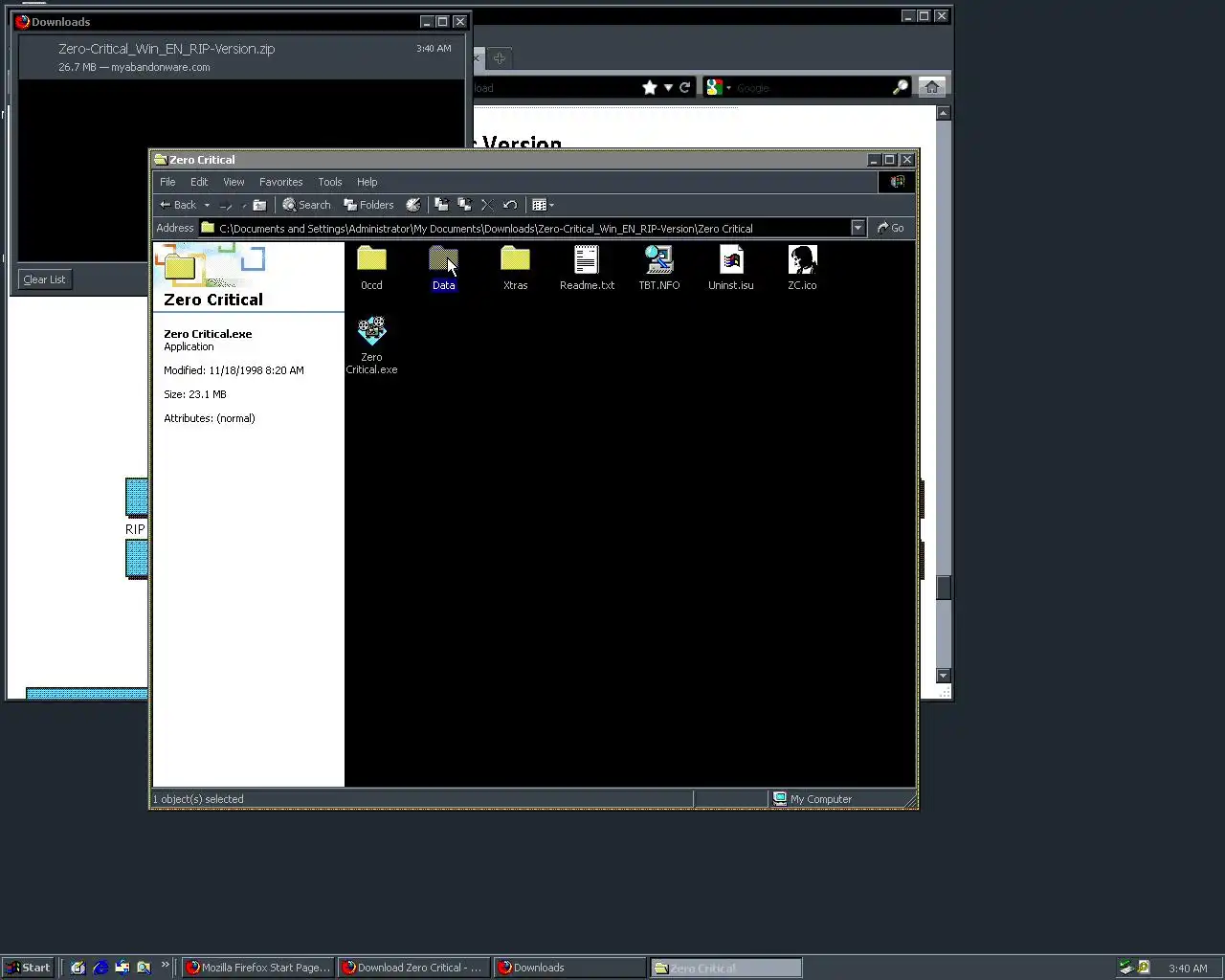Click the search magnifier icon
Screen dimensions: 1225x980
[x=901, y=87]
